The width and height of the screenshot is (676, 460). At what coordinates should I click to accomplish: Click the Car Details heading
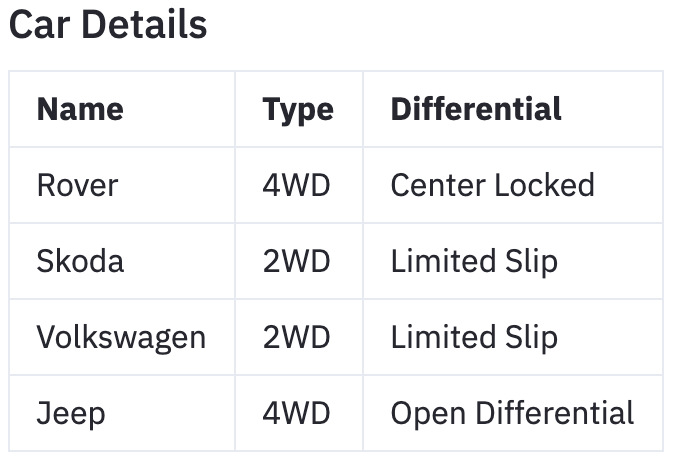tap(108, 25)
